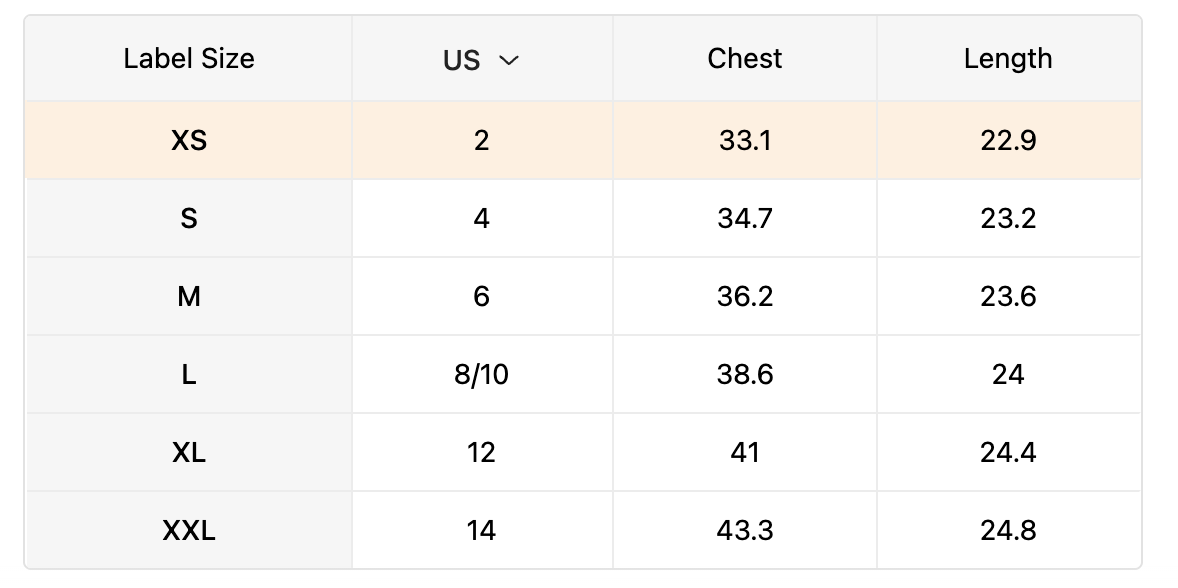This screenshot has height=588, width=1178.
Task: Select the chest measurement 33.1
Action: pos(744,140)
